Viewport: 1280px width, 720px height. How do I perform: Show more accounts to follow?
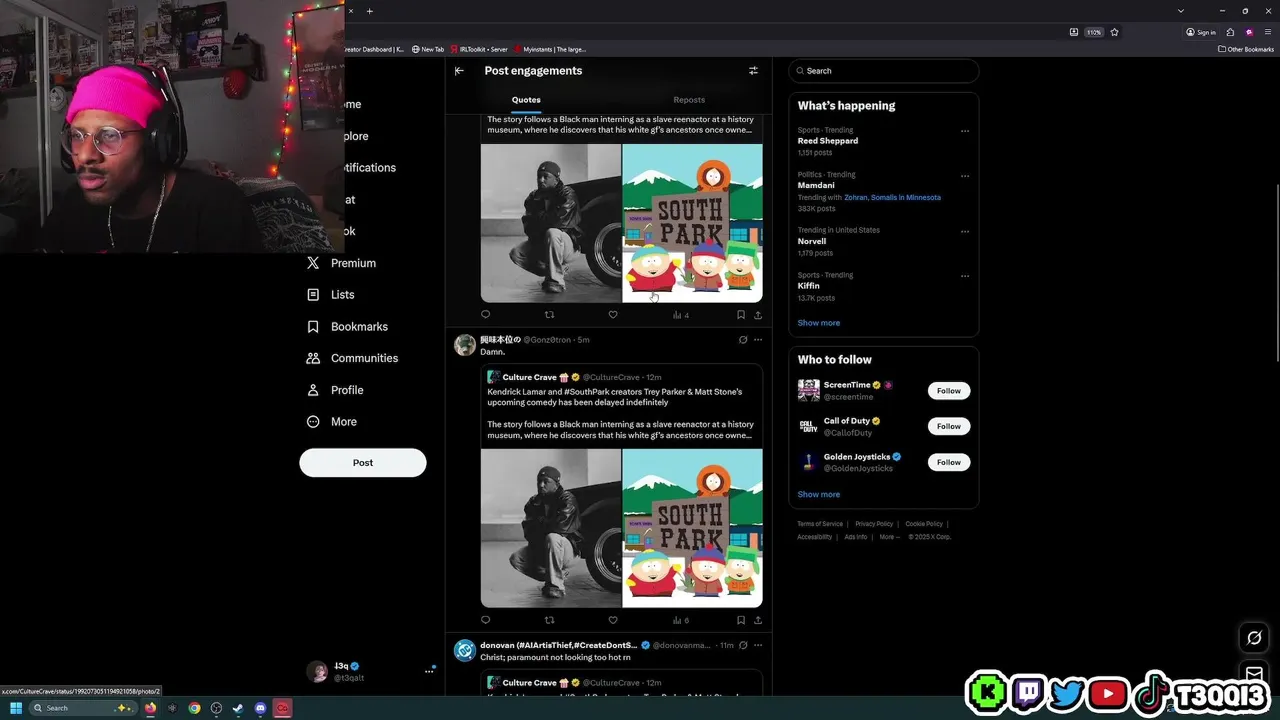819,494
